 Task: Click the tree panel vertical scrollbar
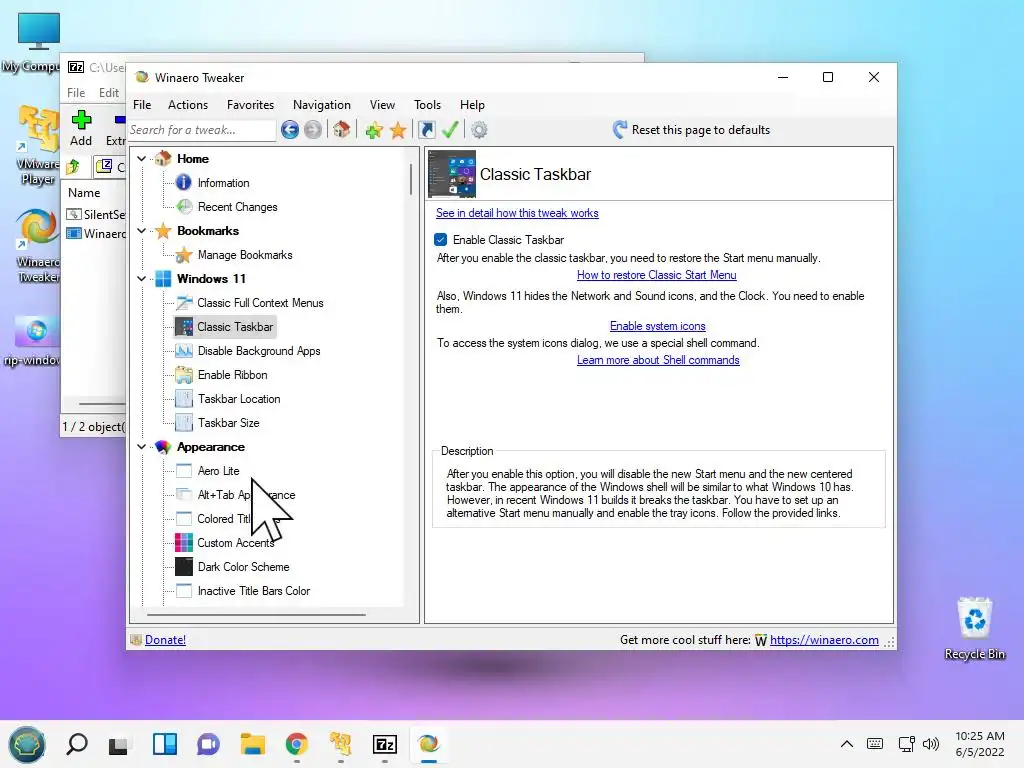[x=411, y=179]
